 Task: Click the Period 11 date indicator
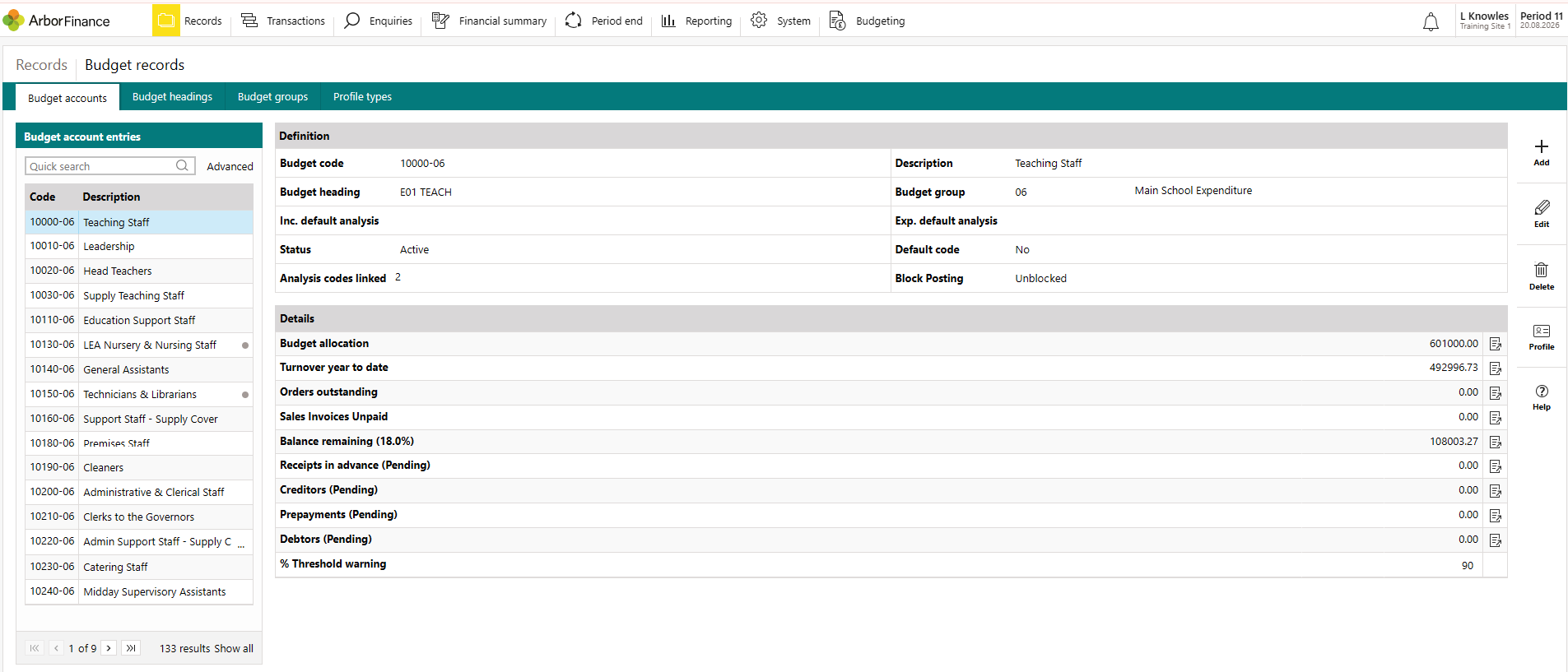point(1541,21)
